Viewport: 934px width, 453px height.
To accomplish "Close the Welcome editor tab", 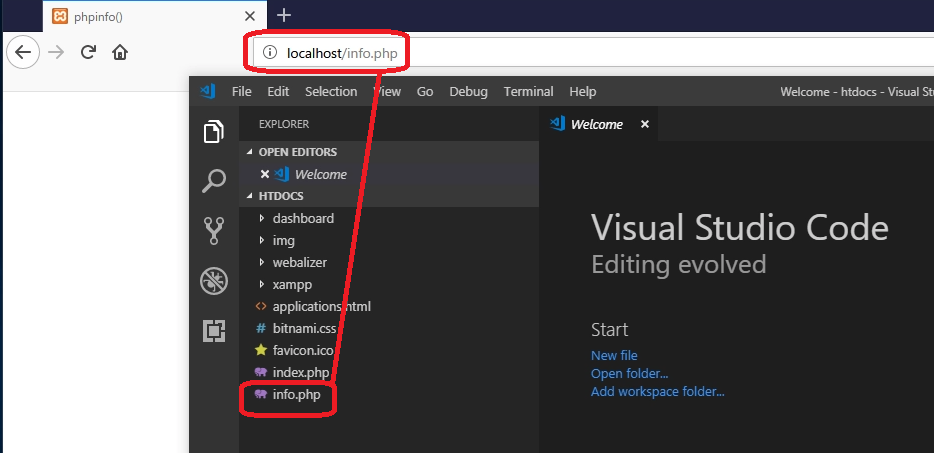I will [x=645, y=124].
